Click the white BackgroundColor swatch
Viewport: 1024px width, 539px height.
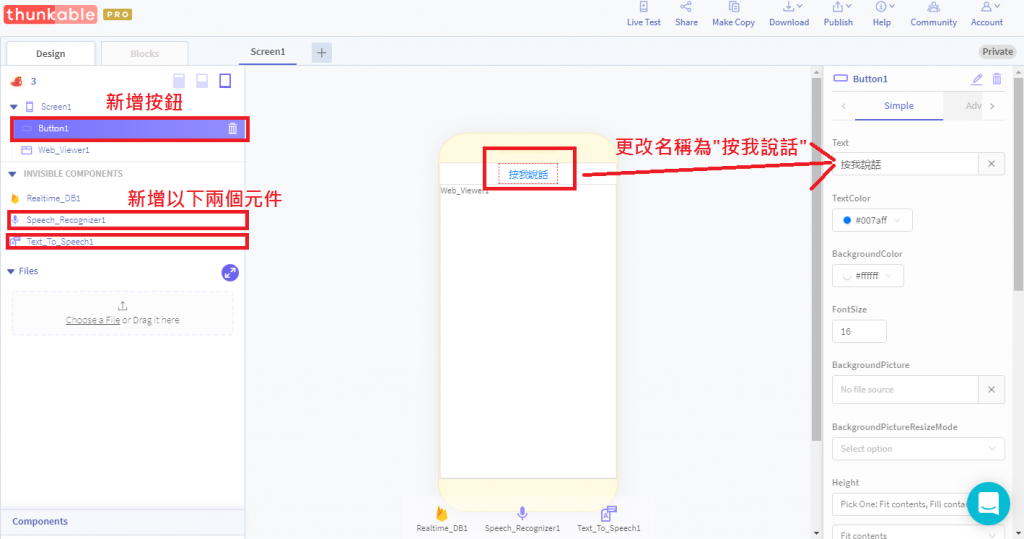coord(847,276)
